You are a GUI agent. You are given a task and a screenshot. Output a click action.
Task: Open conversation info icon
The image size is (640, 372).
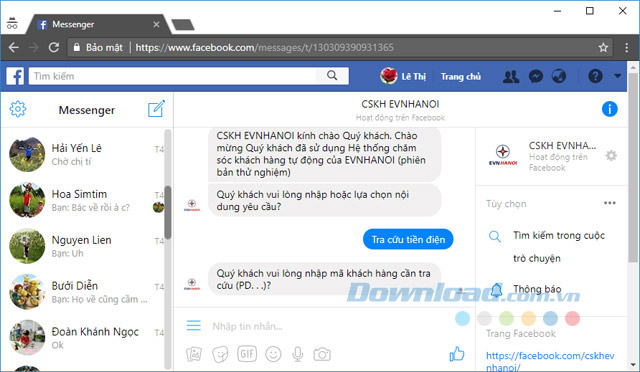609,109
